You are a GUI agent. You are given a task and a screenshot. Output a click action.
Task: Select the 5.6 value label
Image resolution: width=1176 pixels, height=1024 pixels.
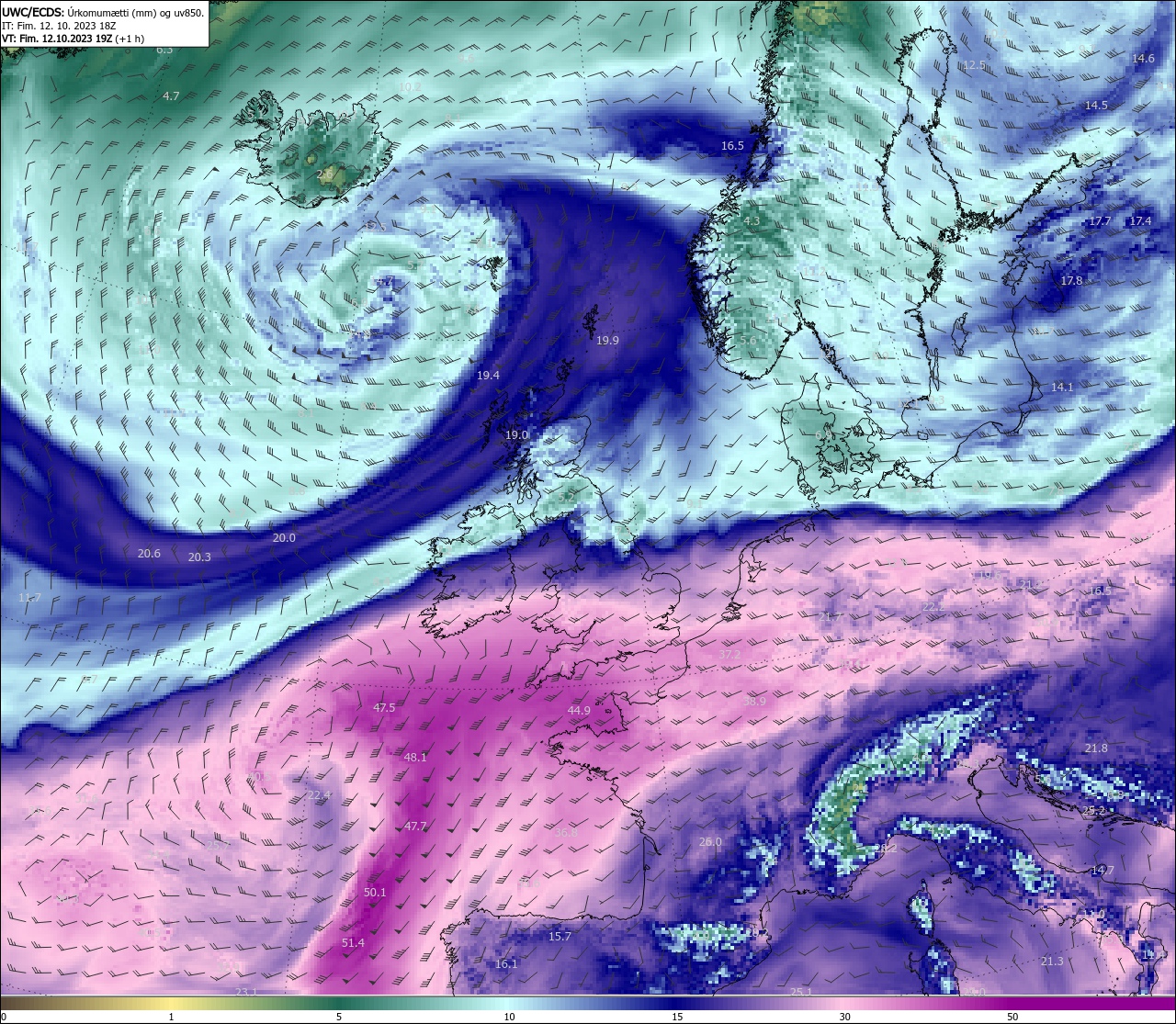point(748,341)
